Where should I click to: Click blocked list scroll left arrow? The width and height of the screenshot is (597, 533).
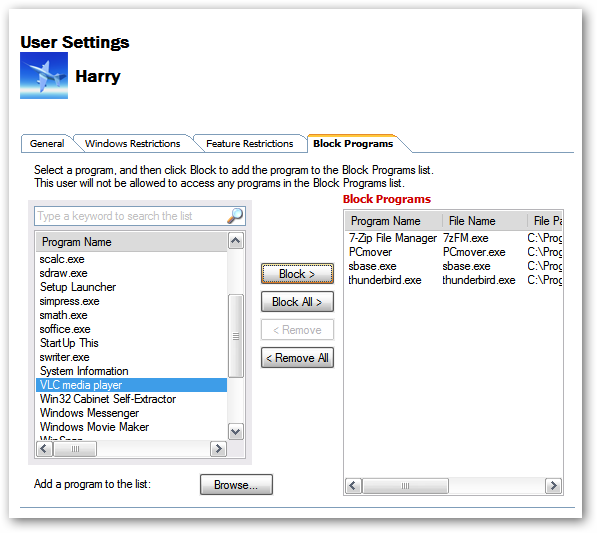coord(353,486)
